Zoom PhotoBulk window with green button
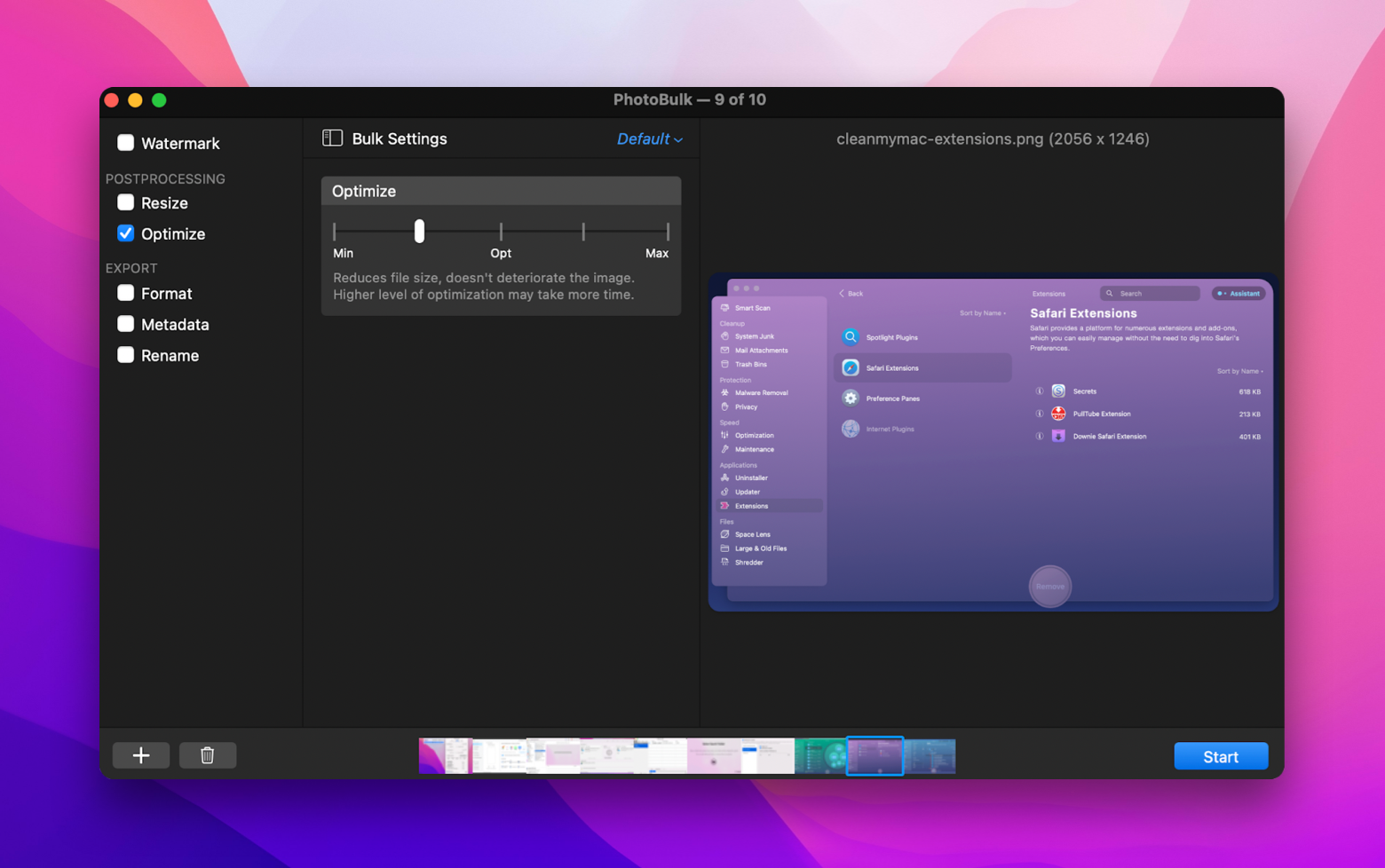 pos(159,100)
